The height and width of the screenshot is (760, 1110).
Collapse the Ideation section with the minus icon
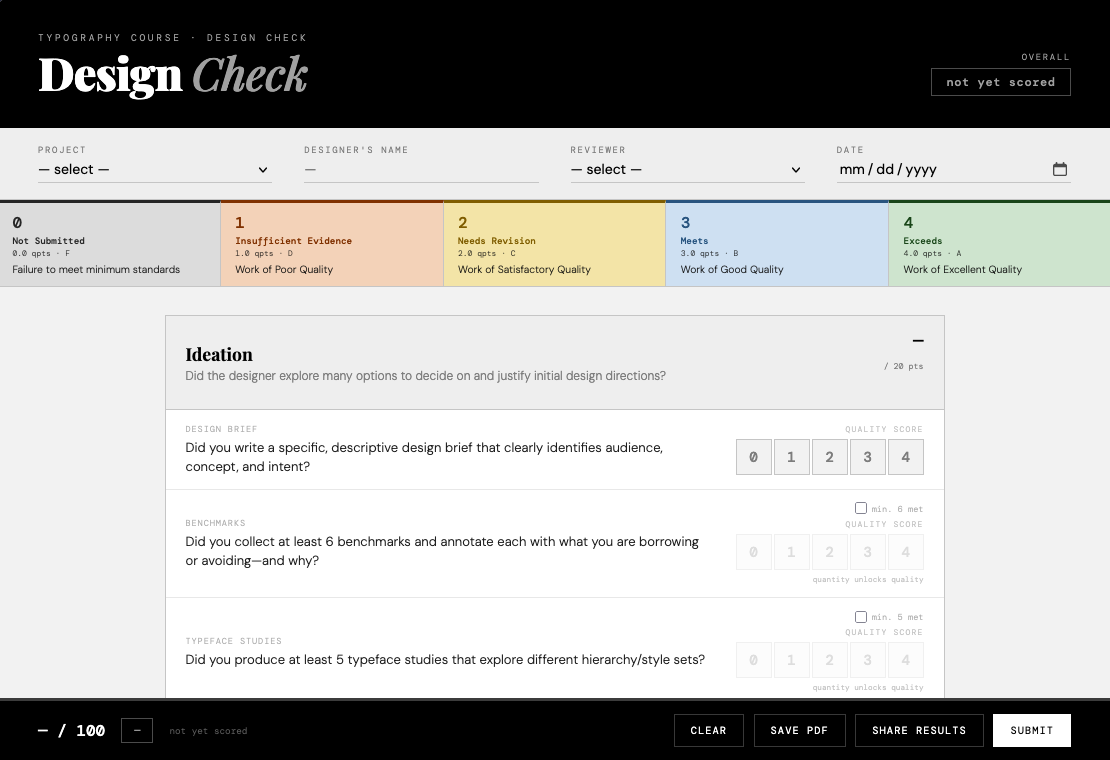click(917, 341)
